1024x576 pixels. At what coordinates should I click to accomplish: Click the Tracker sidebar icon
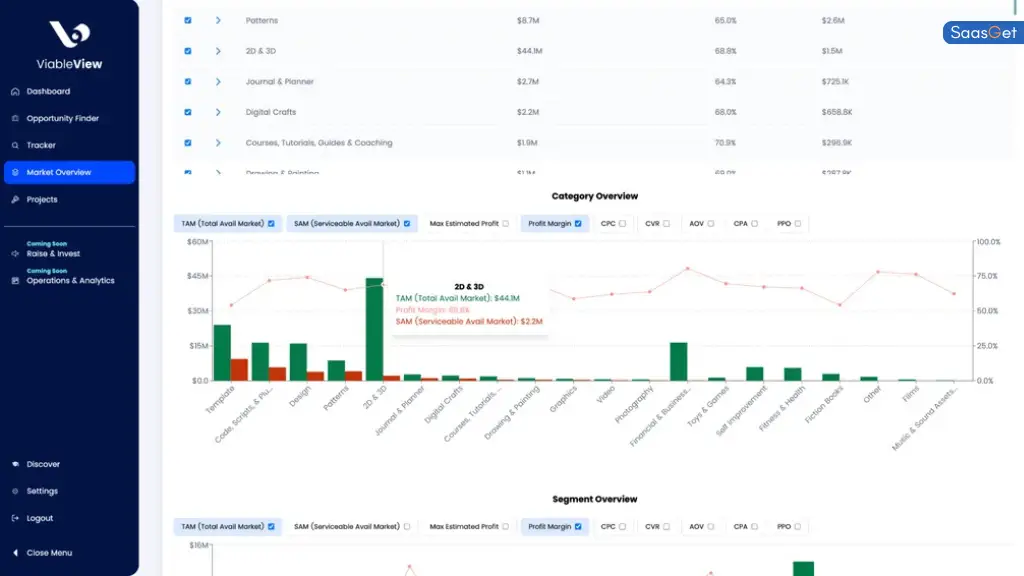click(x=15, y=146)
